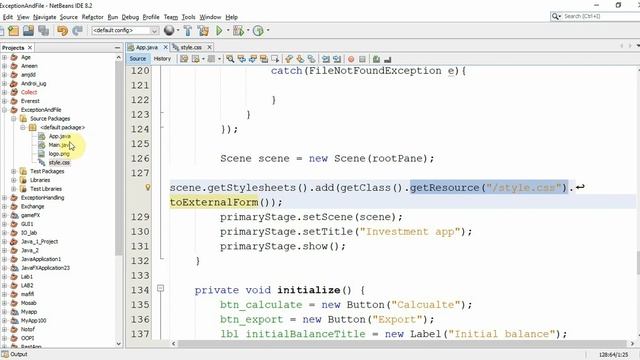Click Next Bookmark icon
640x360 pixels.
tap(300, 59)
